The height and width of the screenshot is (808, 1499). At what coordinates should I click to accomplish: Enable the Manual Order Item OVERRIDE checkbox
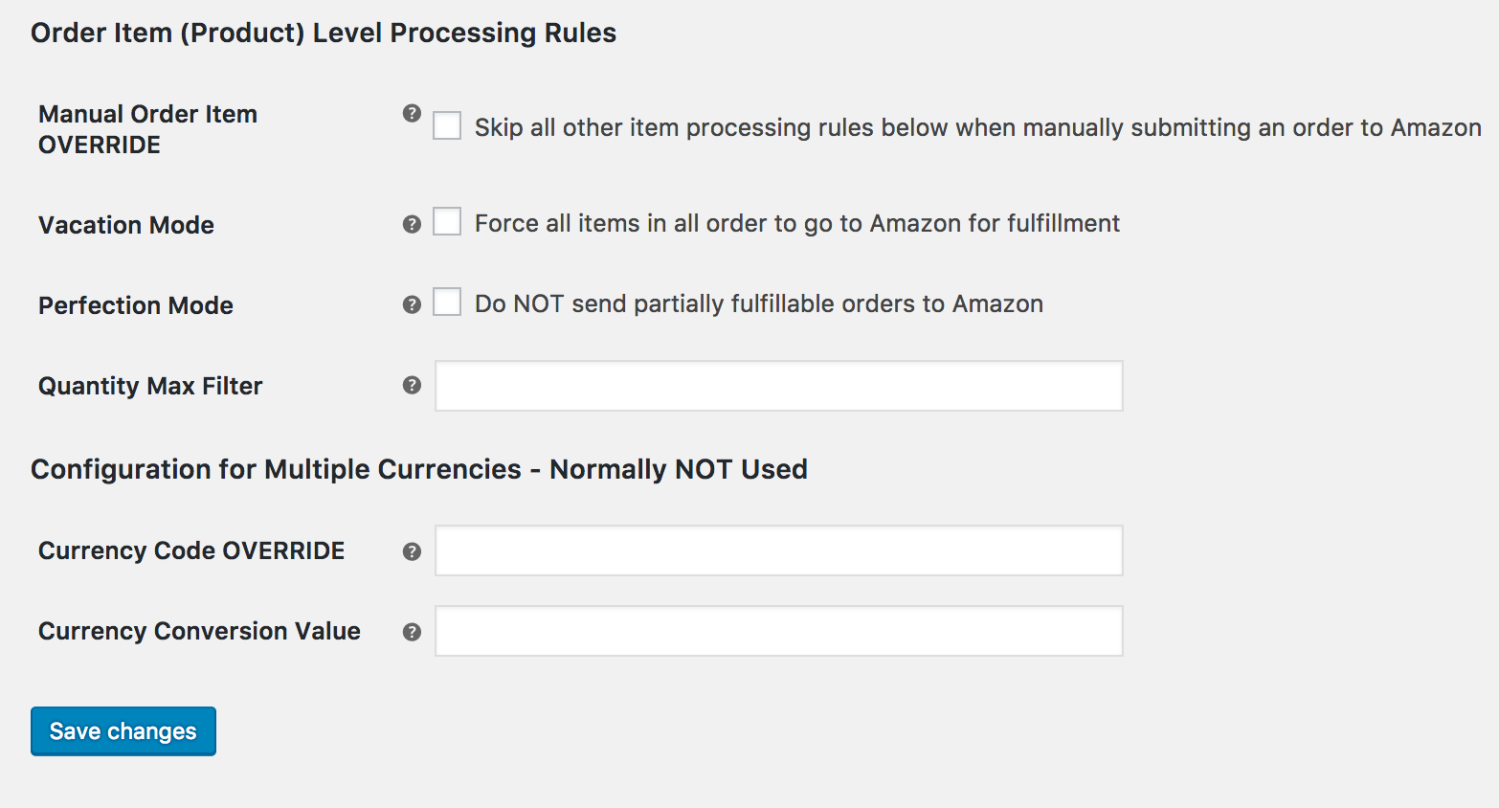pos(446,126)
